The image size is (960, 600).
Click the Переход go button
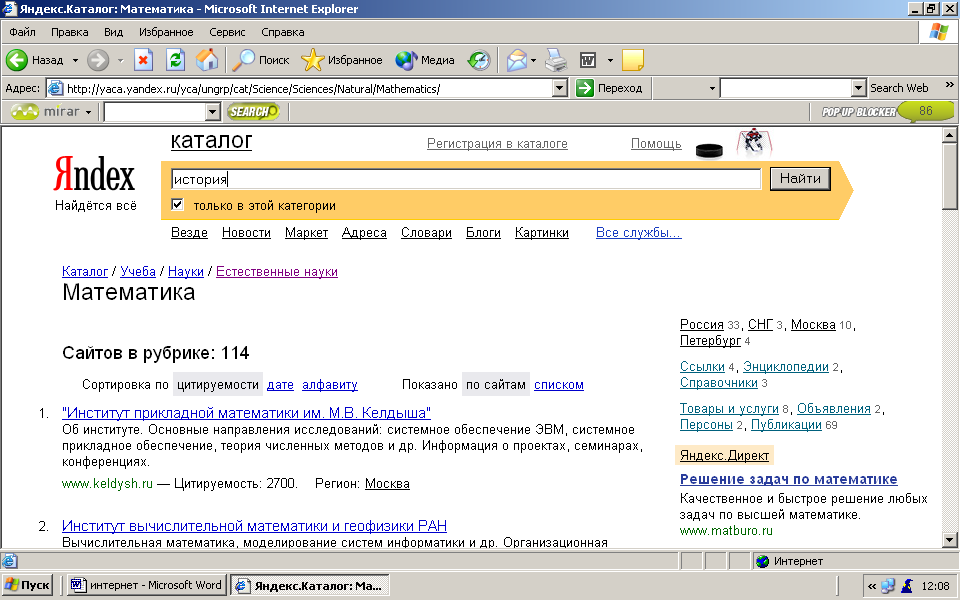(x=609, y=88)
